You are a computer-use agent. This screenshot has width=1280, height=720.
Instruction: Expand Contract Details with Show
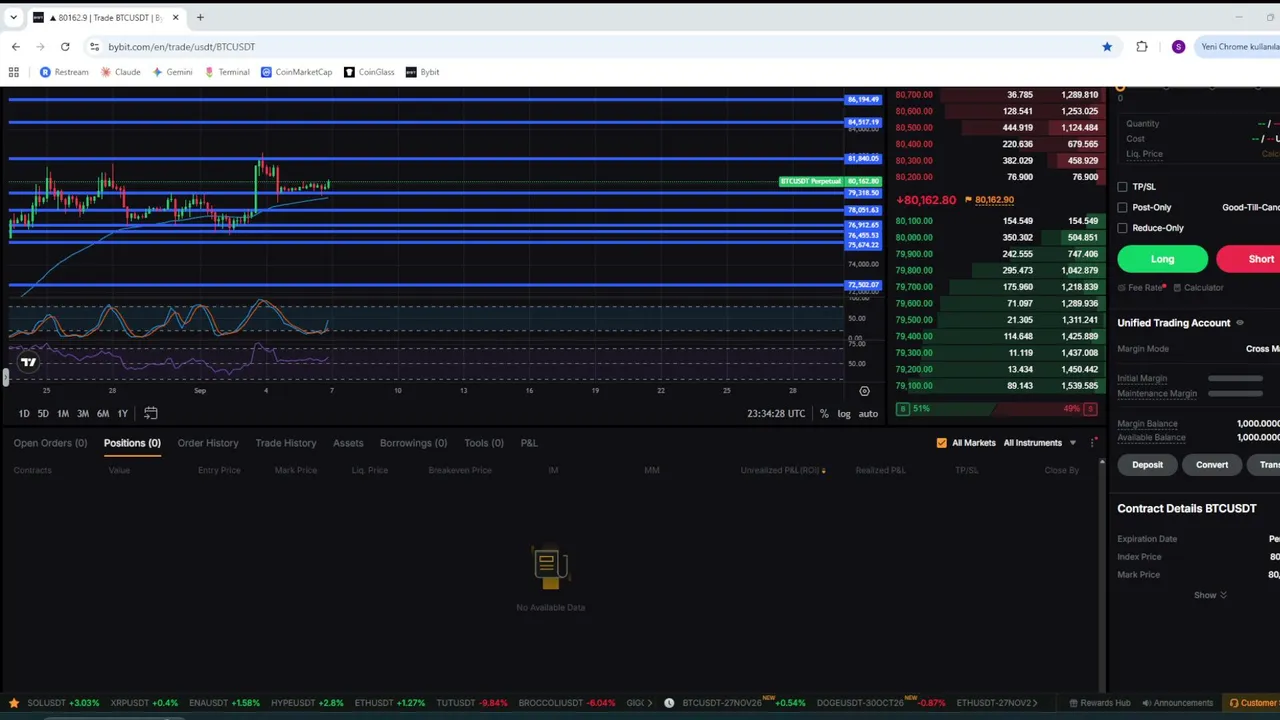[1210, 595]
